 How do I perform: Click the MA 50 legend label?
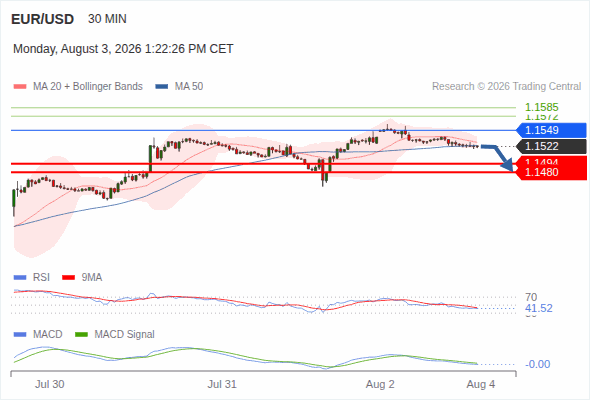coord(189,87)
